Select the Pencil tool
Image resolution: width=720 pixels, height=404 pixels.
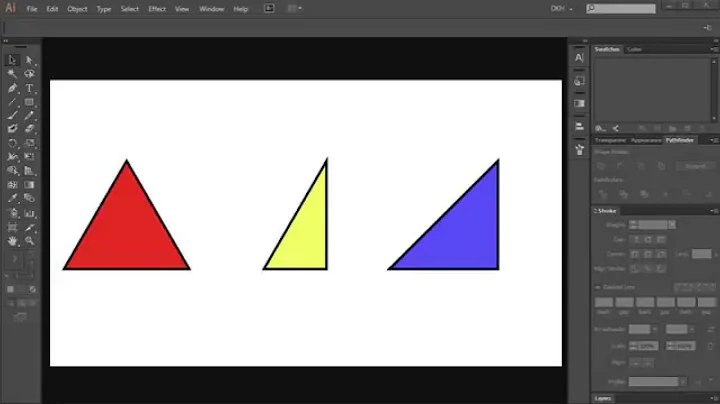tap(29, 116)
